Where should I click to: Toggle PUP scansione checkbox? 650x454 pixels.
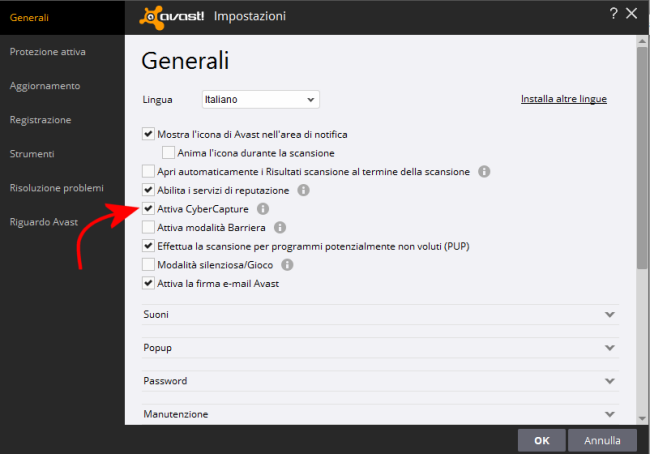pyautogui.click(x=148, y=246)
